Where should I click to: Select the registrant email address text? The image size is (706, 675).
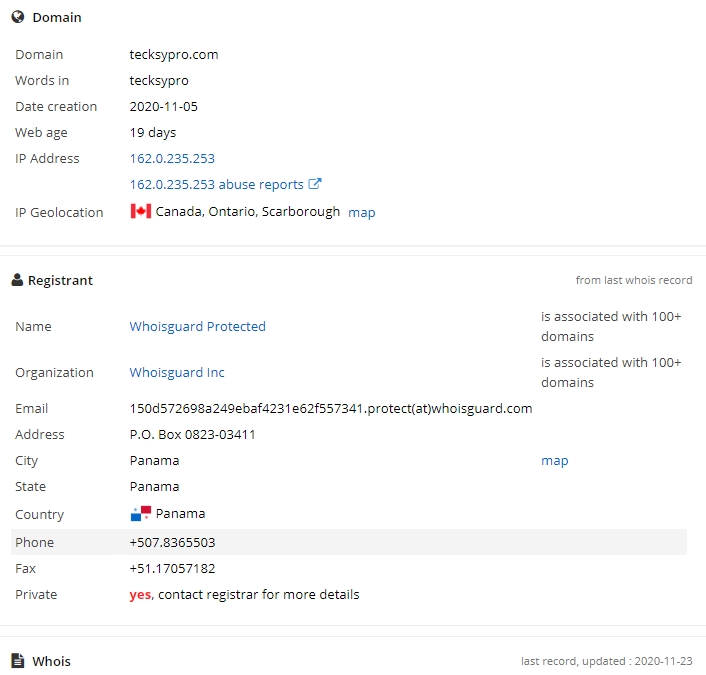331,408
